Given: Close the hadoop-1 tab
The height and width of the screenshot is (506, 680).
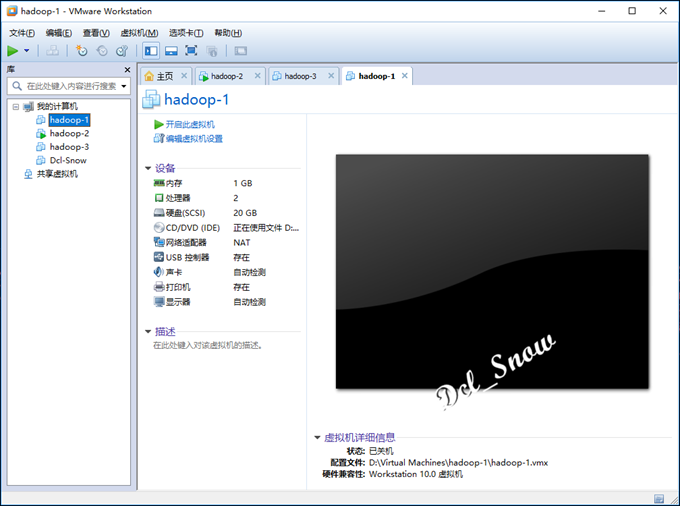Looking at the screenshot, I should click(x=405, y=76).
